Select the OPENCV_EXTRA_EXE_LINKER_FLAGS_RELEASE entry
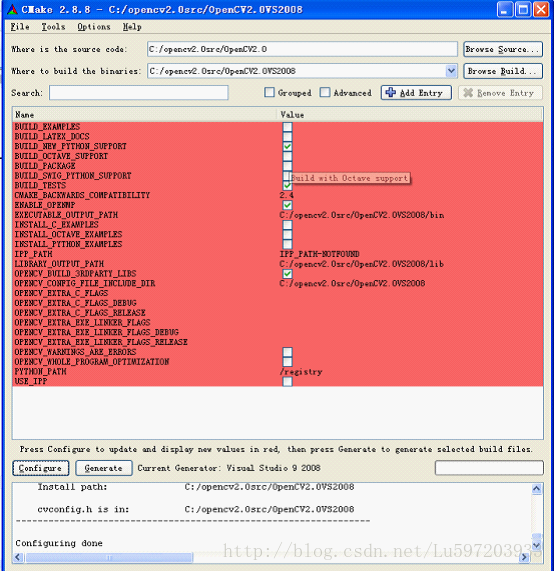 click(101, 342)
